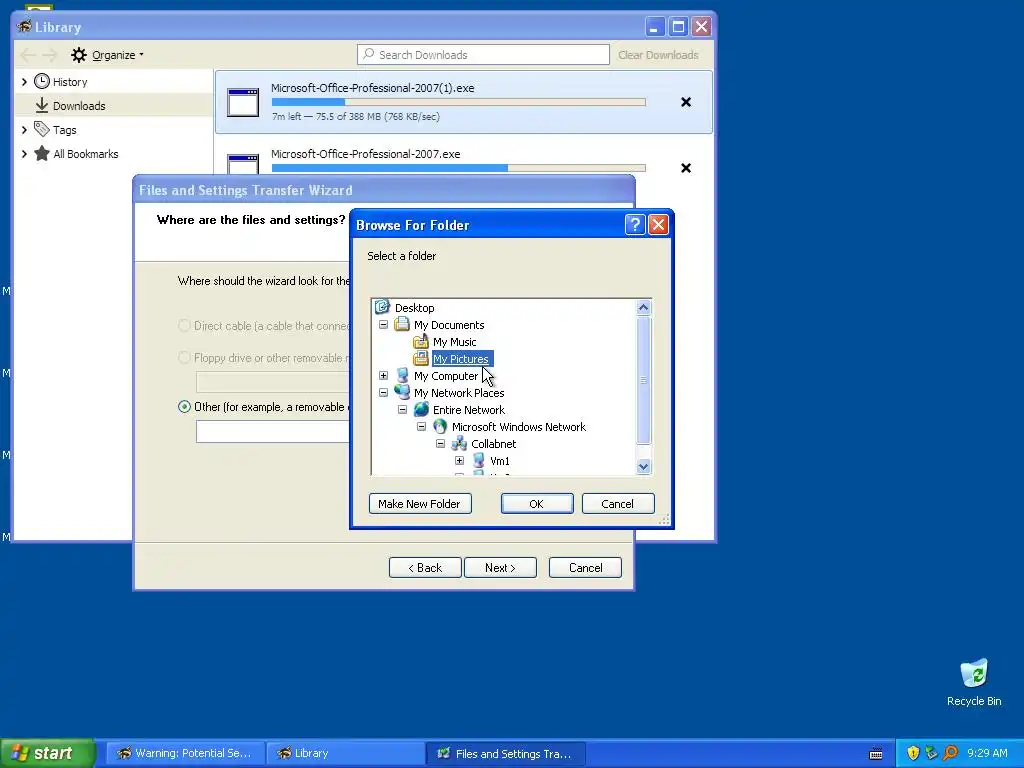Click the Microsoft Windows Network icon

coord(440,426)
